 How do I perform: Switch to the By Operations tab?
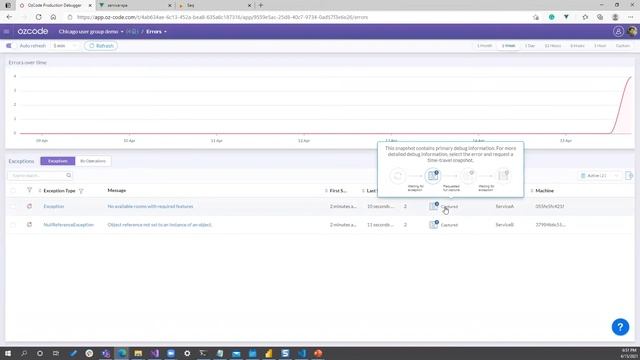[x=93, y=161]
